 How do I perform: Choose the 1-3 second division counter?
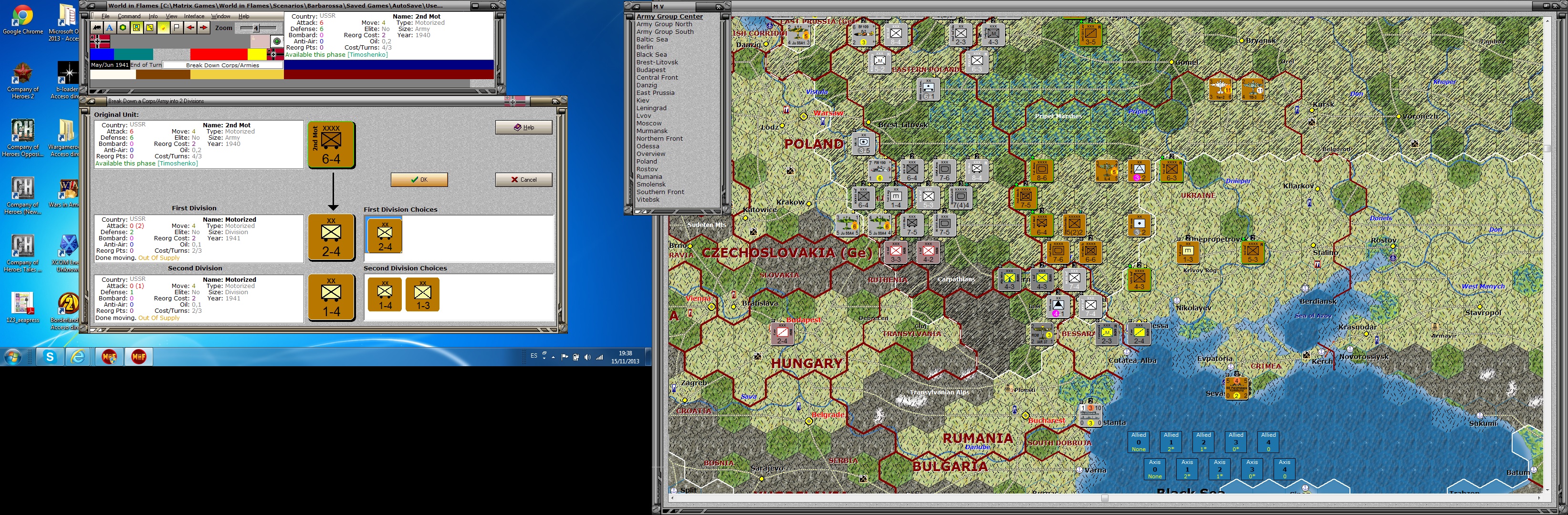[422, 295]
